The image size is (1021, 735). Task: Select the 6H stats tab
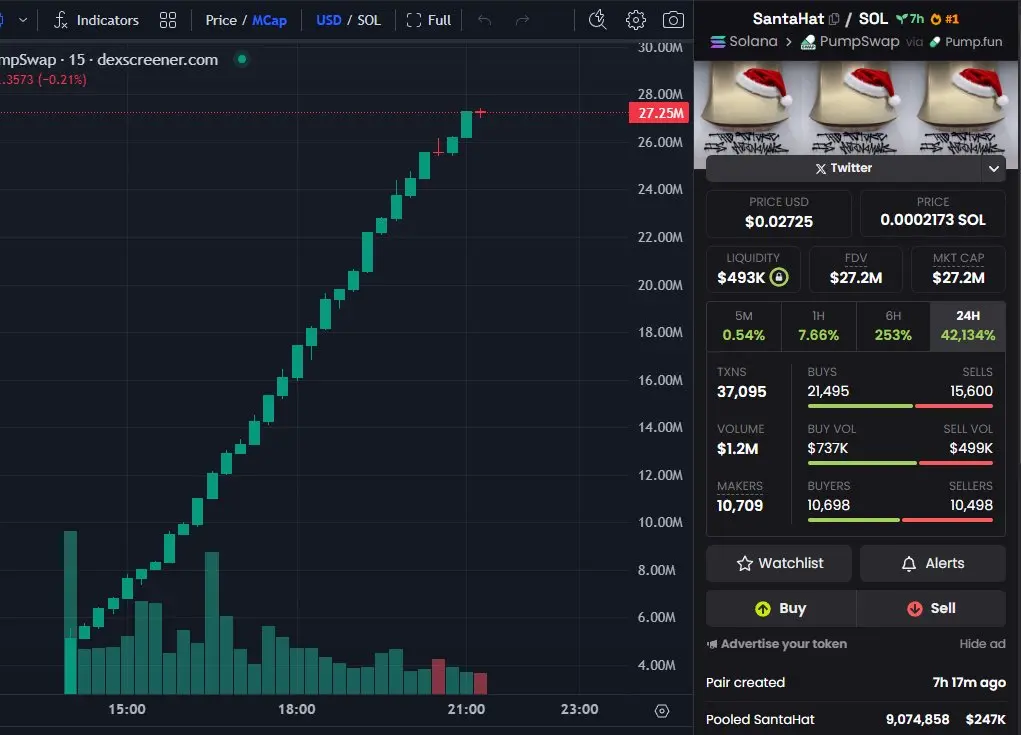click(x=893, y=326)
